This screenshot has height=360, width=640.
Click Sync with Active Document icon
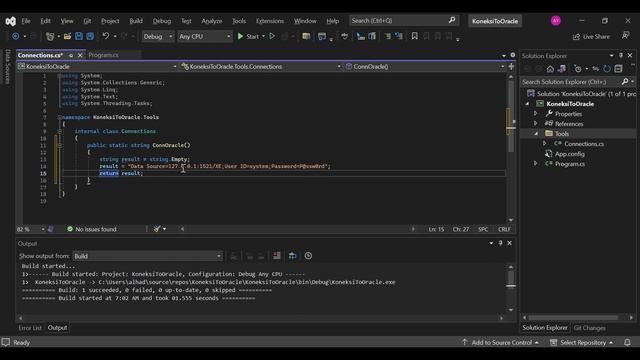[x=596, y=69]
